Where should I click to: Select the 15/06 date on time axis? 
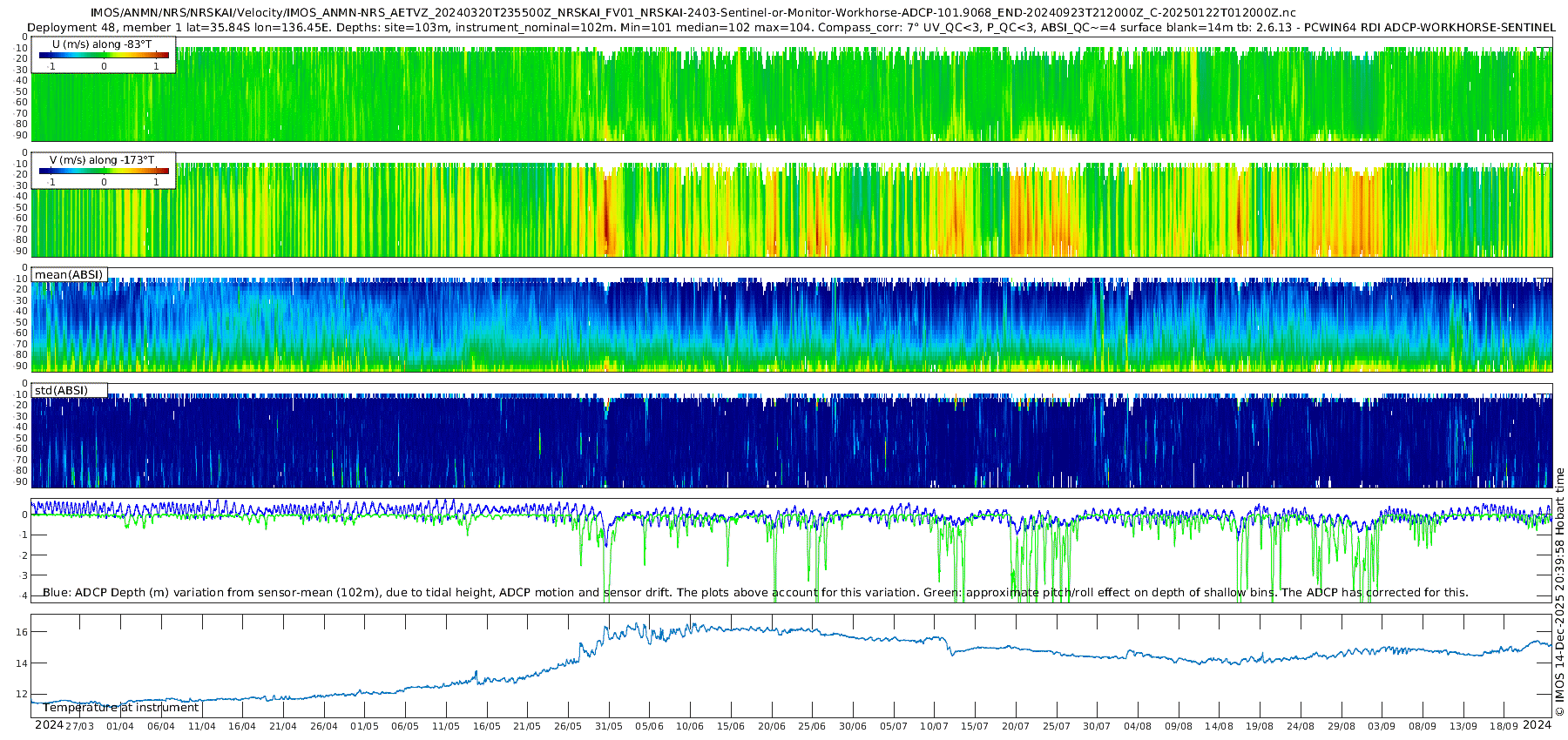click(x=730, y=726)
